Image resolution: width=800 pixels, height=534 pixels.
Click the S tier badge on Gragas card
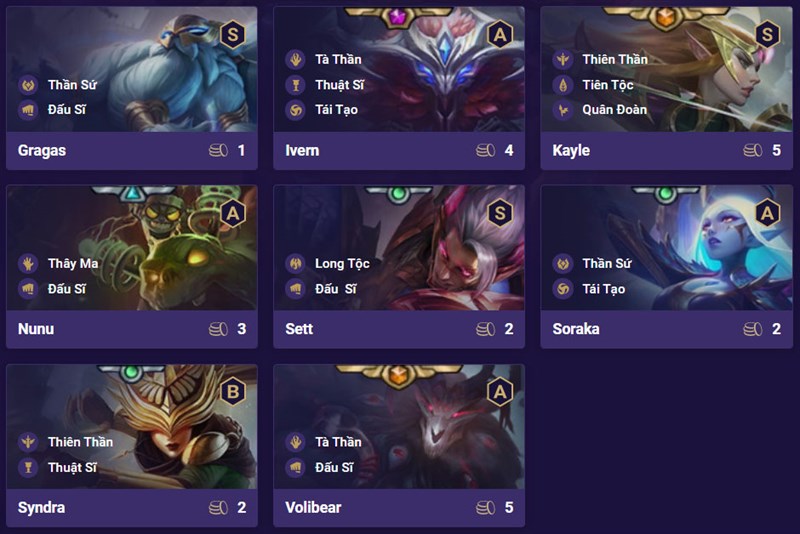coord(233,35)
